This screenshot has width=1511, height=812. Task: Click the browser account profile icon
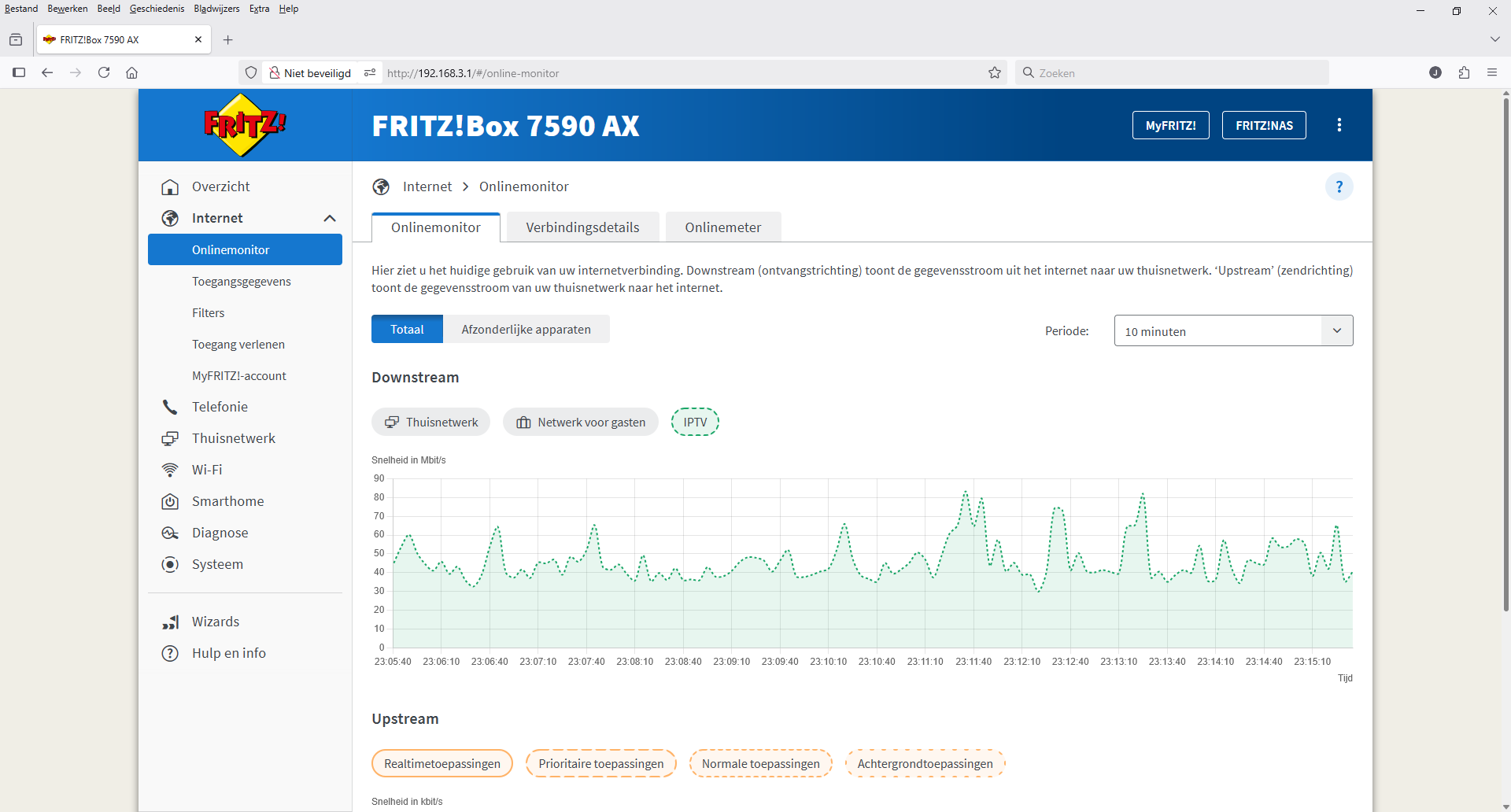(x=1435, y=72)
